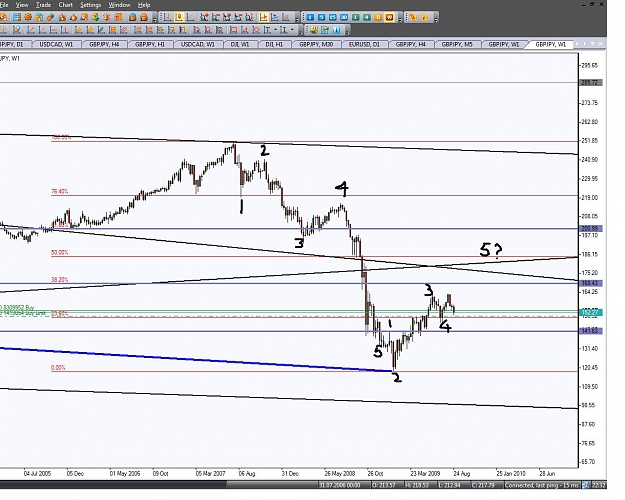
Task: Click the blue table-list icon in top toolbar
Action: pos(17,17)
